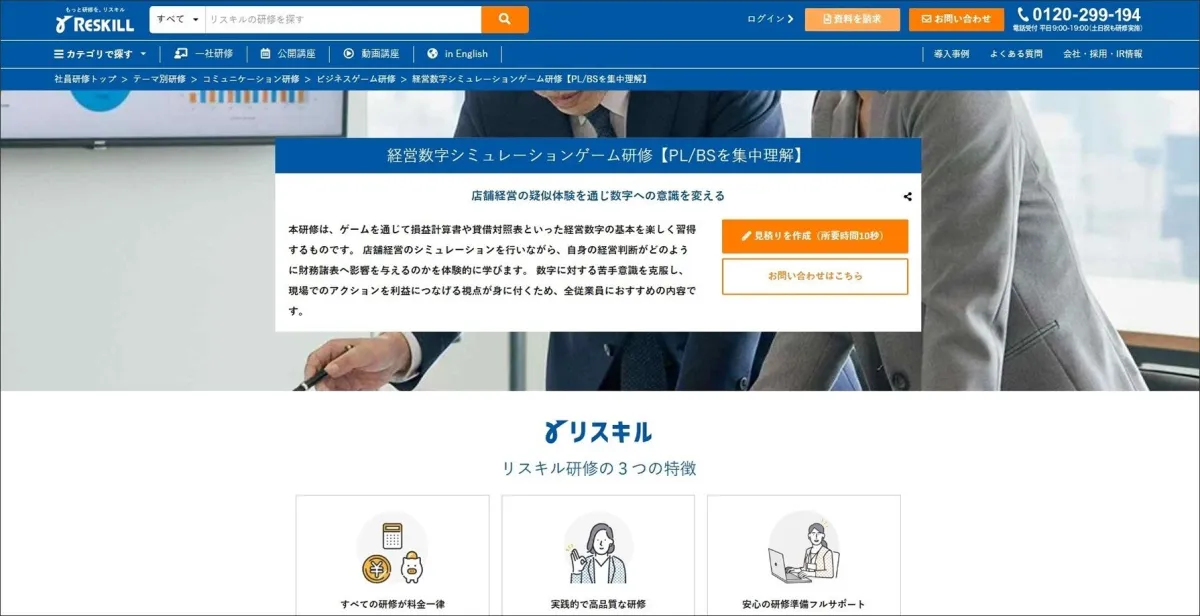The width and height of the screenshot is (1200, 616).
Task: Open the 動画講座 menu item
Action: (371, 54)
